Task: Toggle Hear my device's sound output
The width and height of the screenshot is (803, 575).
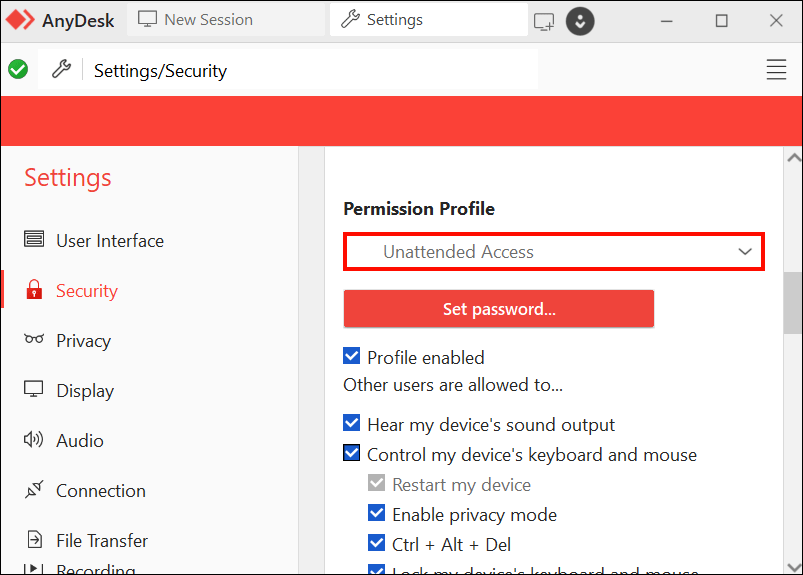Action: tap(352, 424)
